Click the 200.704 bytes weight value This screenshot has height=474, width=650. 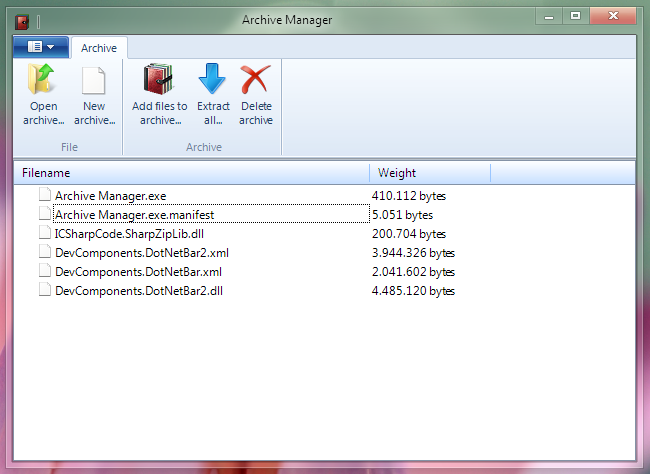(x=409, y=234)
